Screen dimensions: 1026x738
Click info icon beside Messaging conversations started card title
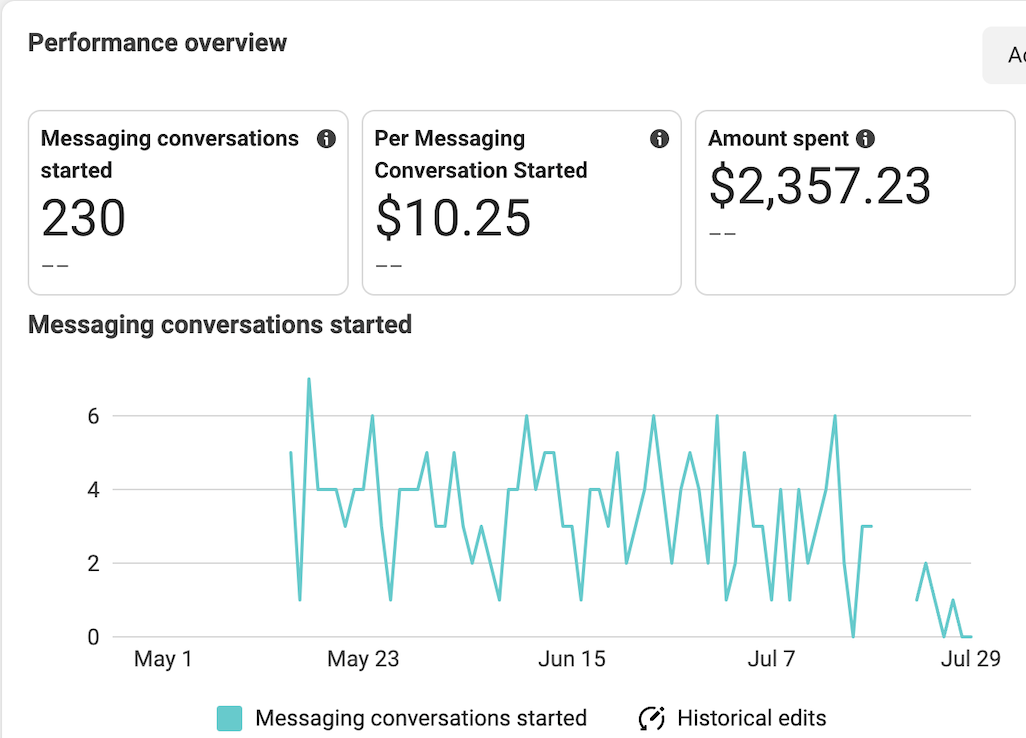[326, 139]
